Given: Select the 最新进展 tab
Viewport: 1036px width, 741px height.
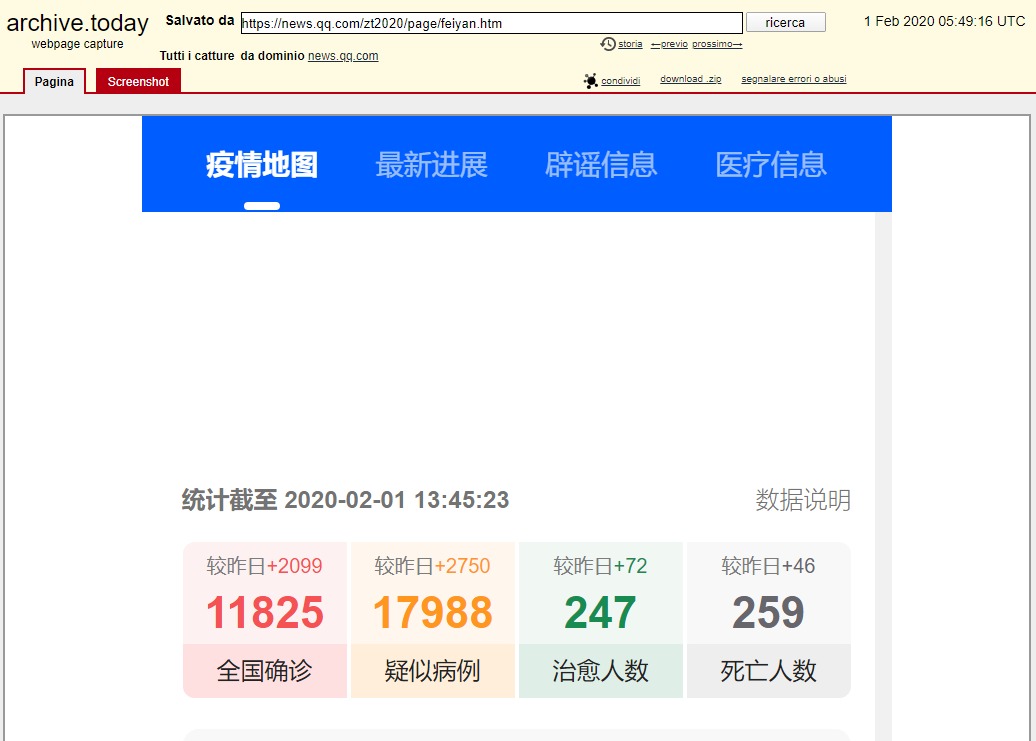Looking at the screenshot, I should click(431, 164).
